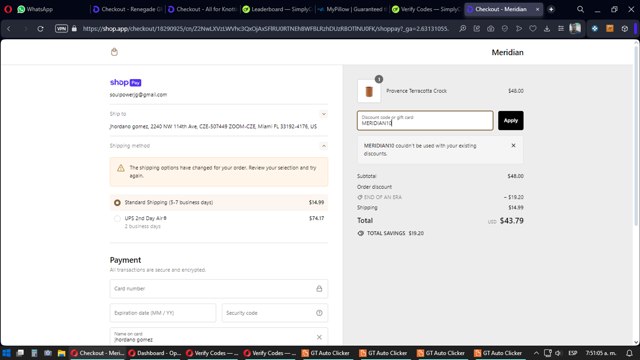This screenshot has width=640, height=360.
Task: Click the Expiration date field
Action: (x=163, y=313)
